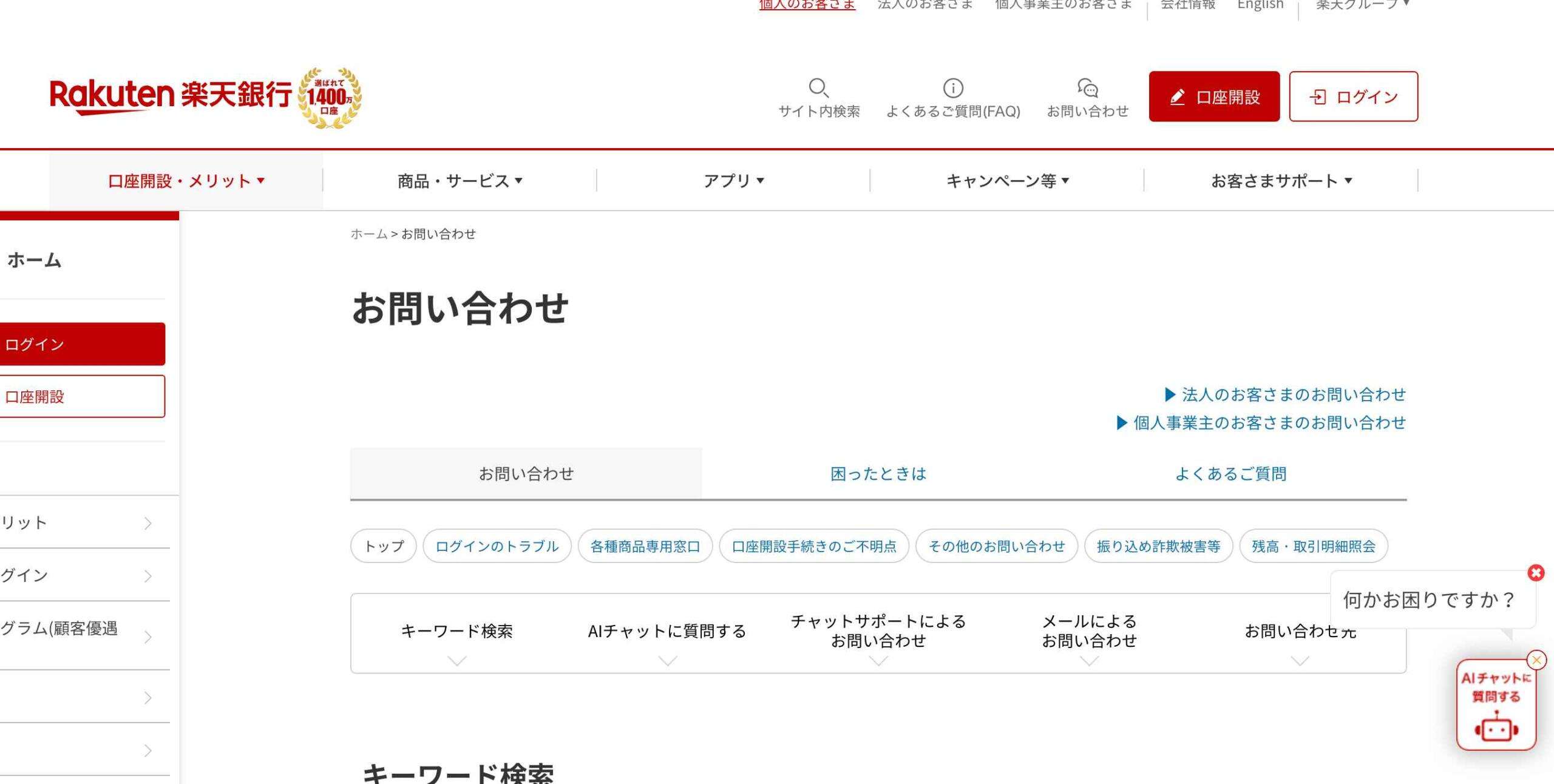The image size is (1554, 784).
Task: Expand the キャンペーン等 menu
Action: click(1007, 181)
